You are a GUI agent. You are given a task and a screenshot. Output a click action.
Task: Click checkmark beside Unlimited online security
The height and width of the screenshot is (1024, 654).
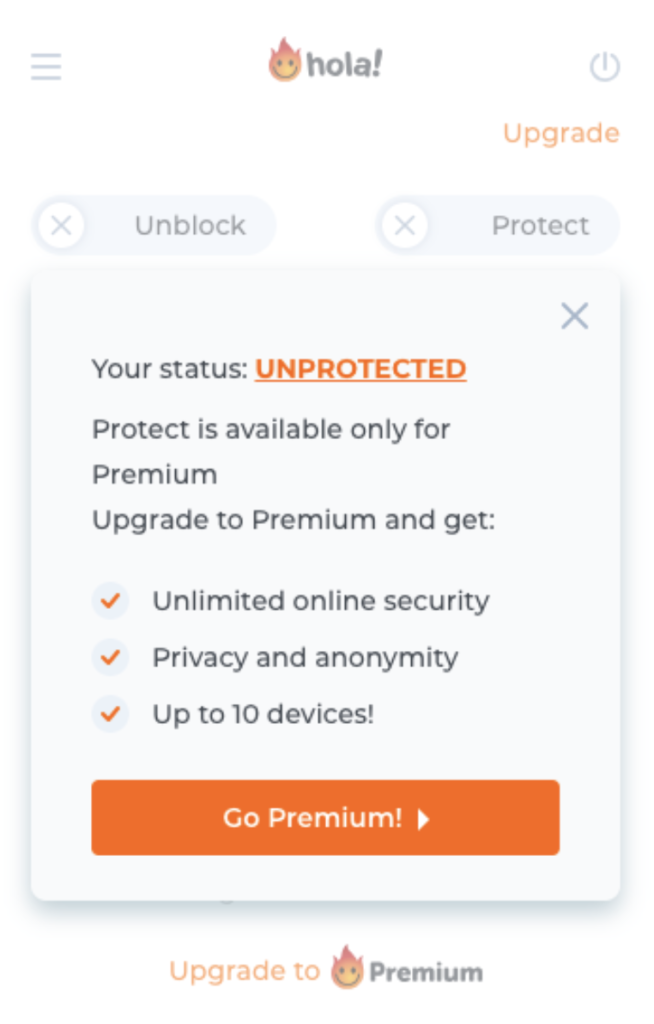pos(110,601)
